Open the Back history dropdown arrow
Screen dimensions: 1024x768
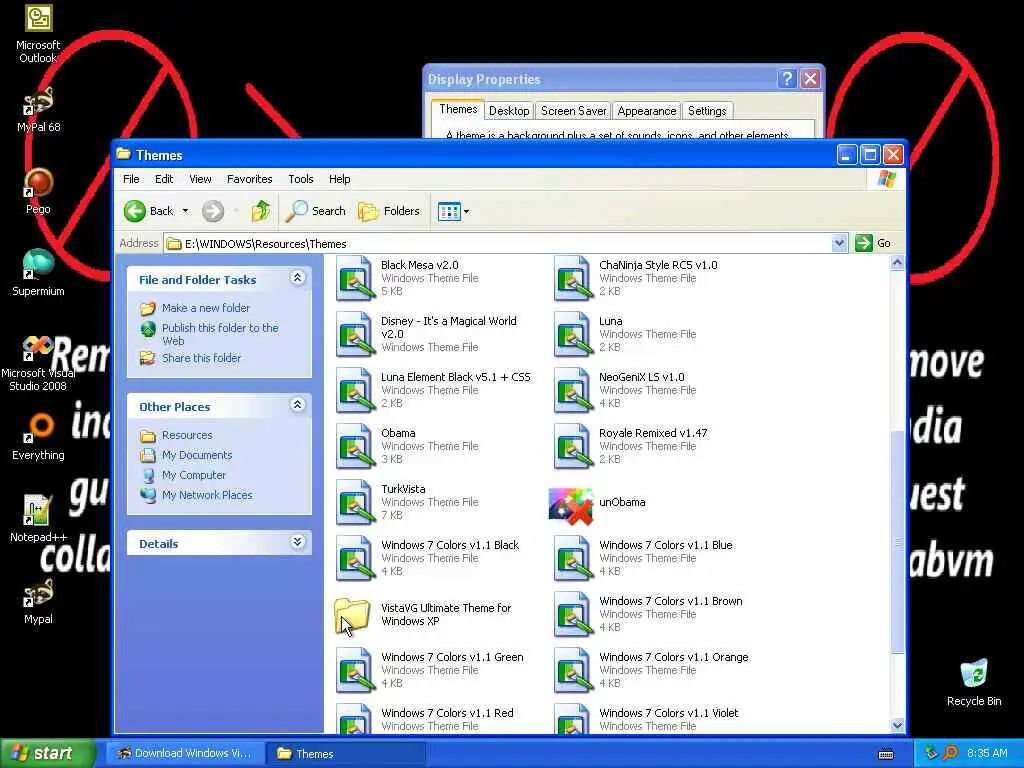185,211
